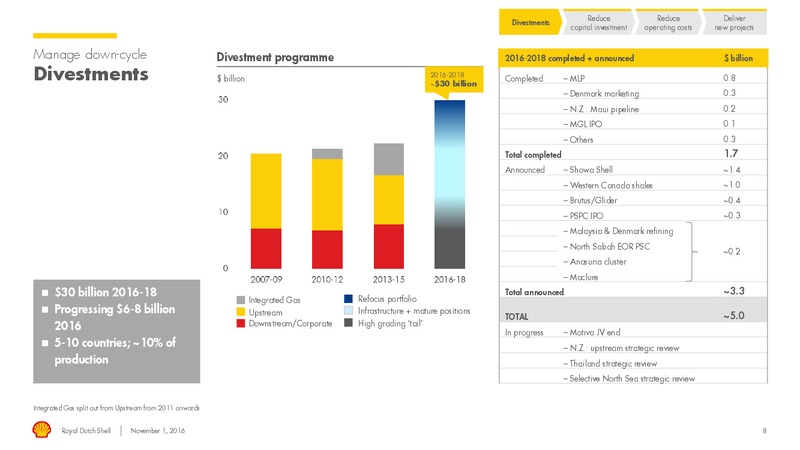This screenshot has height=450, width=800.
Task: Click the red segment of 2007-09 bar
Action: [266, 248]
